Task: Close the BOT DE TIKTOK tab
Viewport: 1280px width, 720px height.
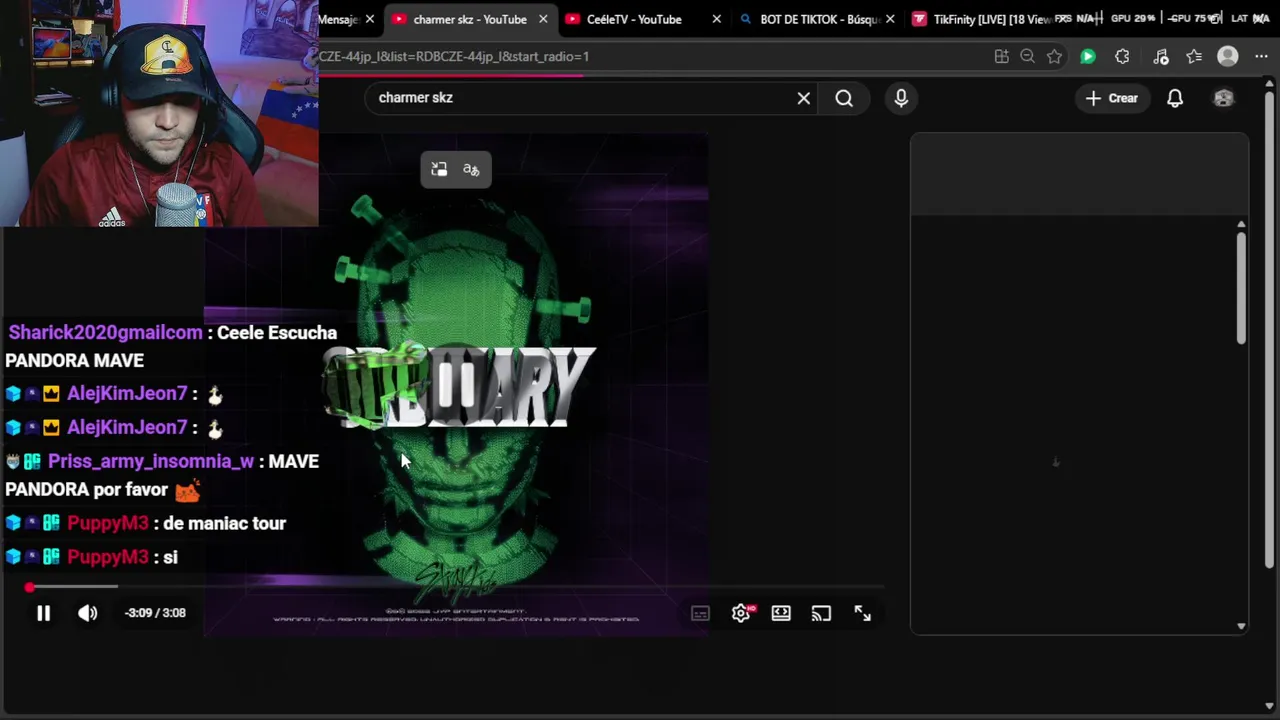Action: pyautogui.click(x=890, y=19)
